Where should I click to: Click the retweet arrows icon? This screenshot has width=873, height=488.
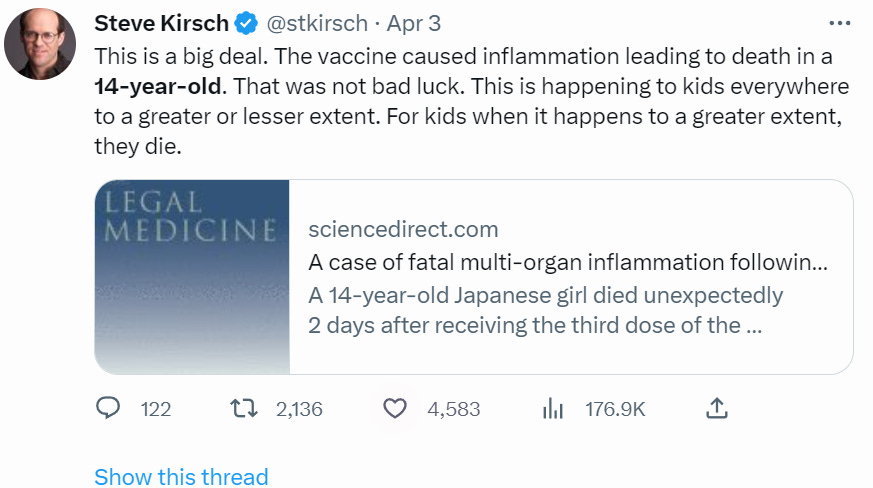[x=241, y=408]
